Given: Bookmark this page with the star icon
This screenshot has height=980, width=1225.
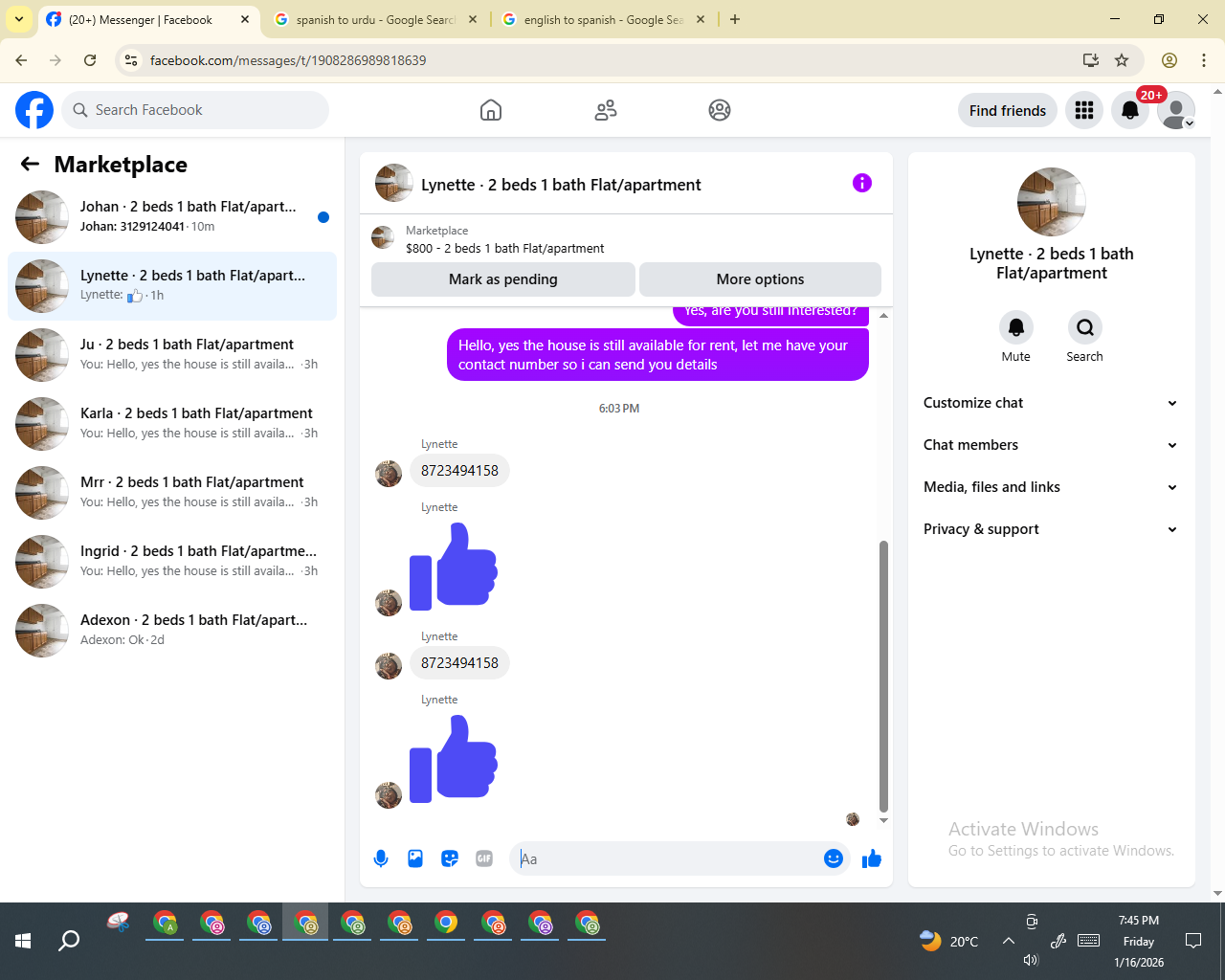Looking at the screenshot, I should point(1122,60).
